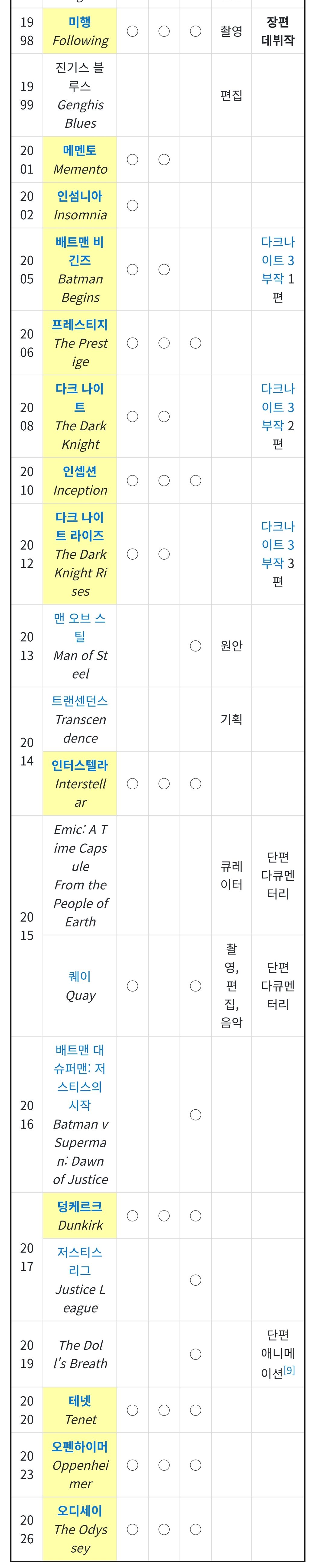Open the 인섬니아 Insomnia link
The image size is (309, 1568).
(x=80, y=196)
